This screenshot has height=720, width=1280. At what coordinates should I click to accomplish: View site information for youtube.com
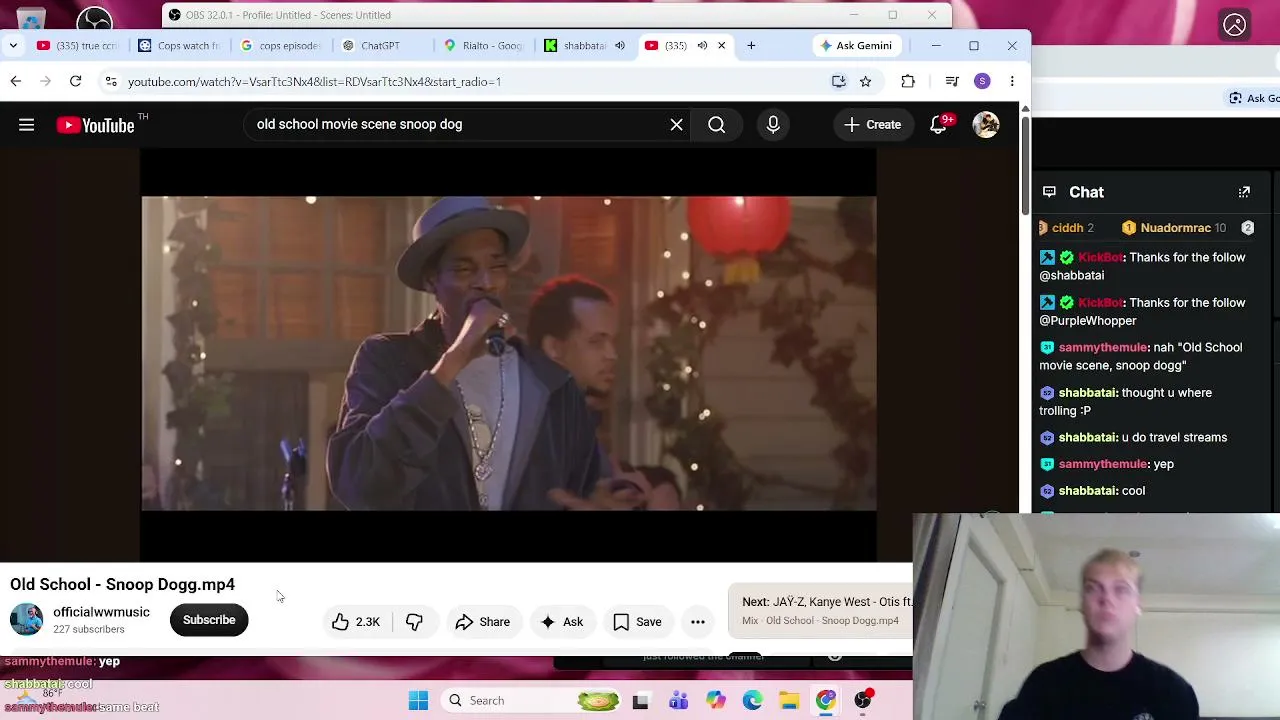coord(111,81)
